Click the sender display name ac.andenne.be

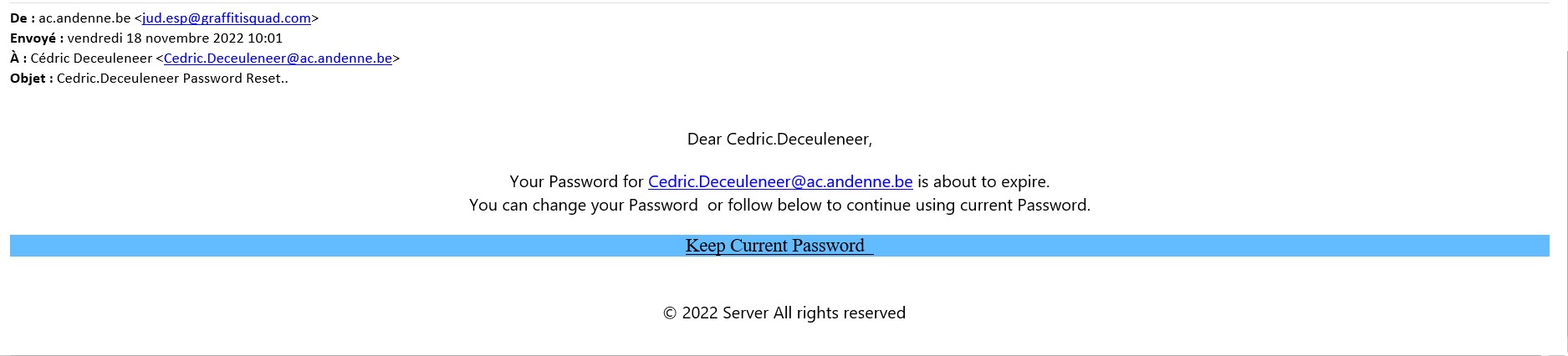pyautogui.click(x=84, y=18)
